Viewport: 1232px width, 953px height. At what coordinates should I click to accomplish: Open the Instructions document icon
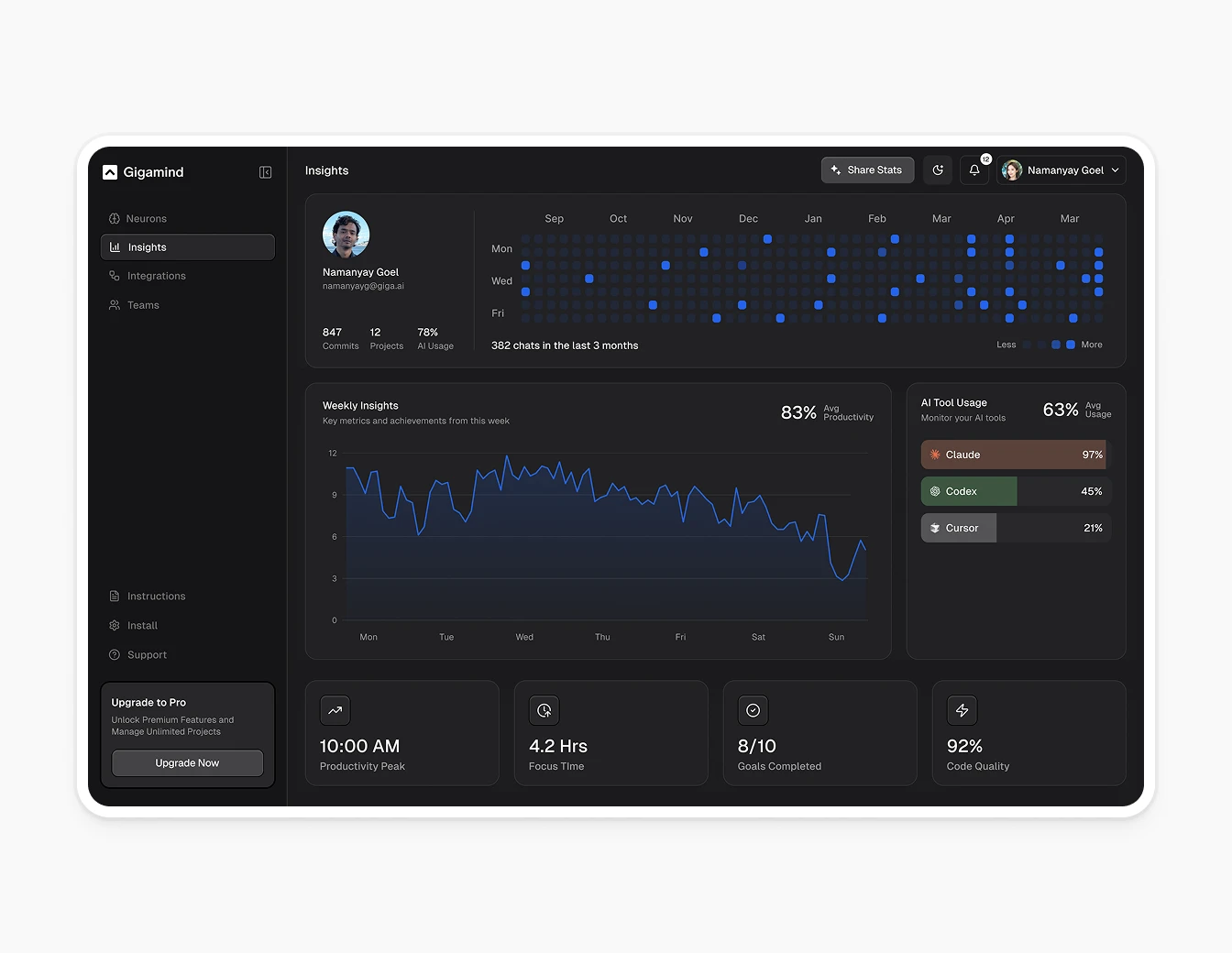115,596
